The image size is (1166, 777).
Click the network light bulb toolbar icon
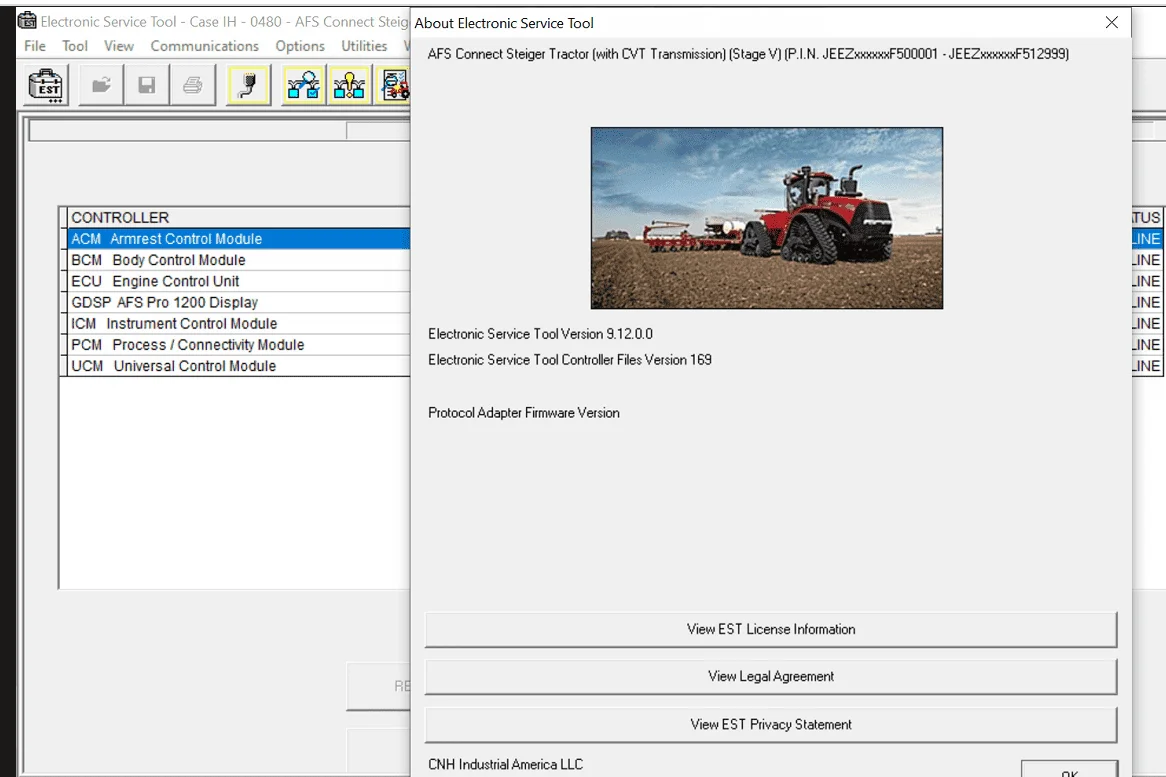coord(349,86)
